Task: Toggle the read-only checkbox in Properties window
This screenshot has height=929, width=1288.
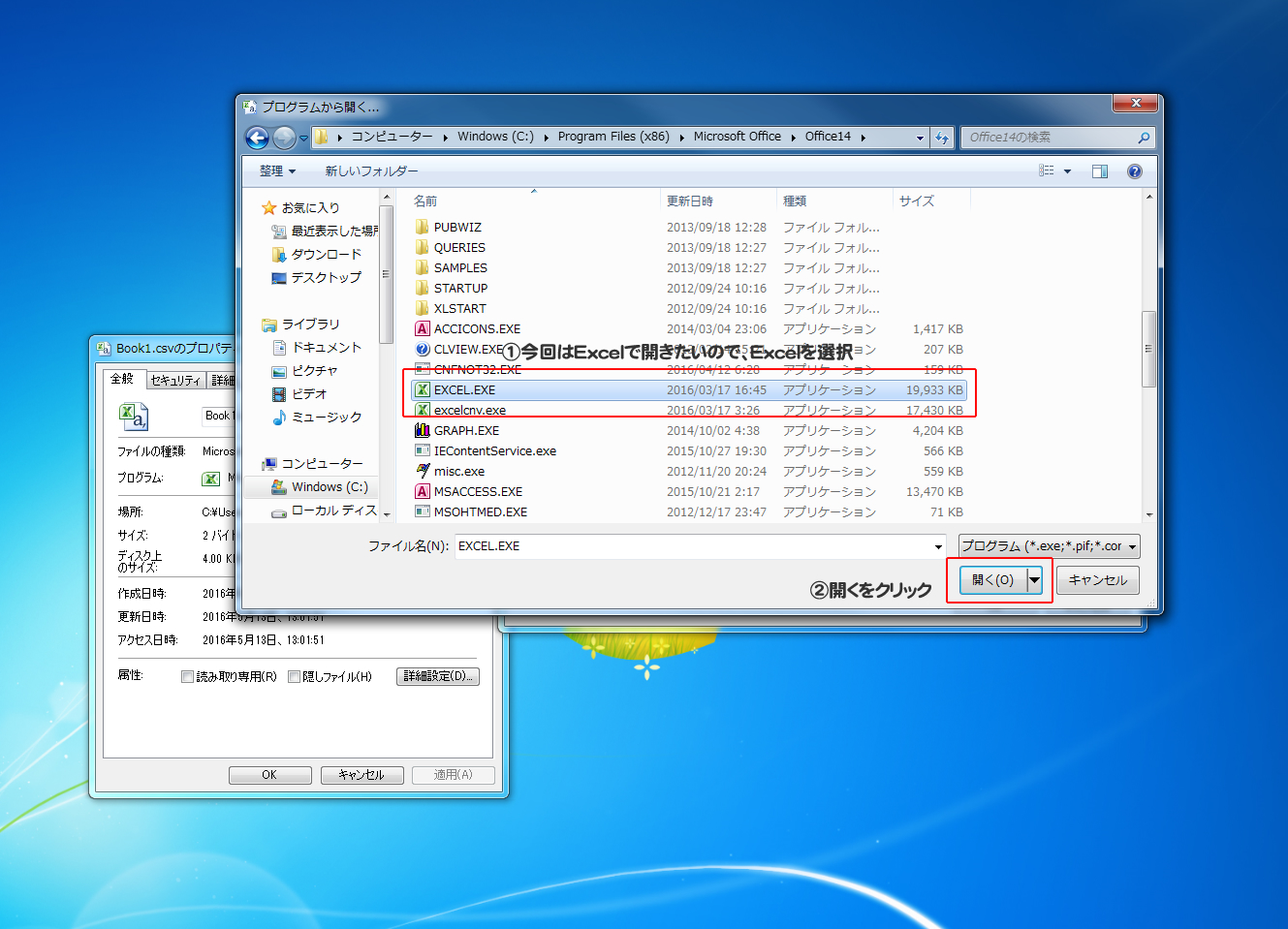Action: [x=188, y=676]
